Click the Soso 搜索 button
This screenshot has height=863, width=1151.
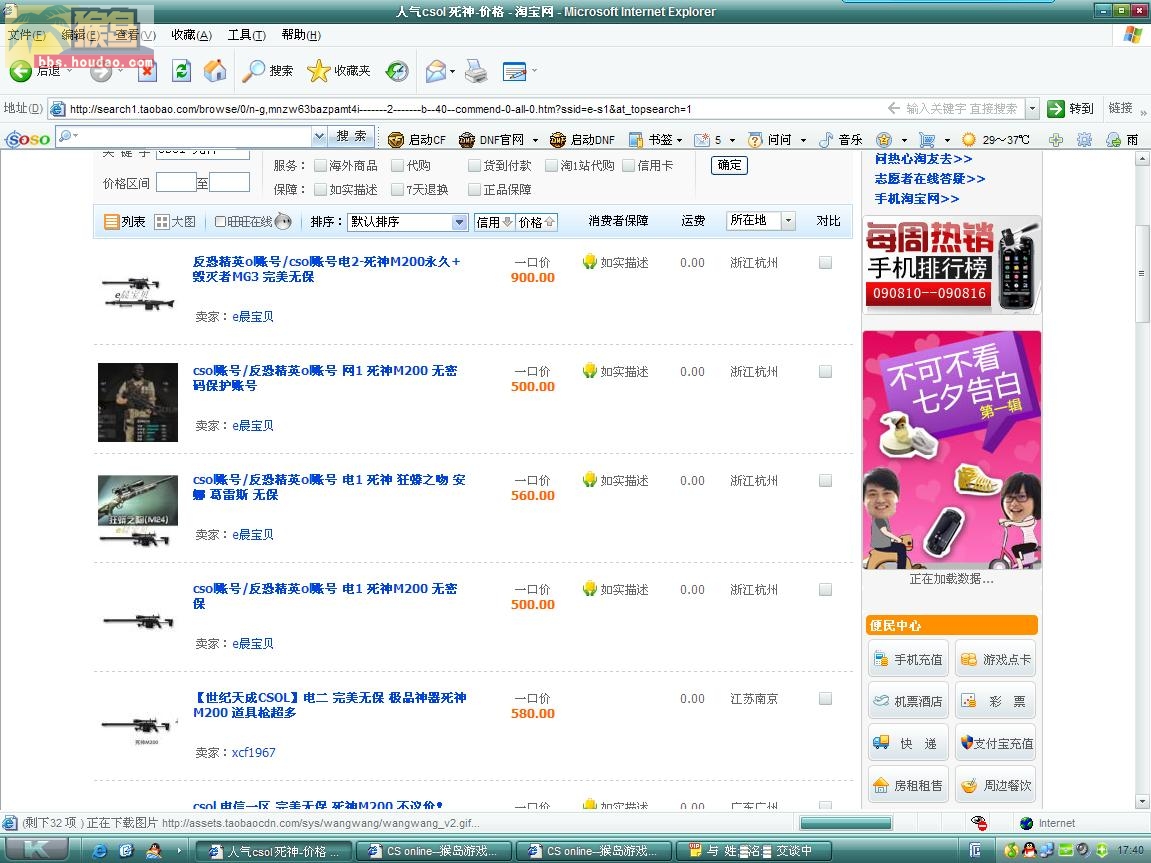351,136
